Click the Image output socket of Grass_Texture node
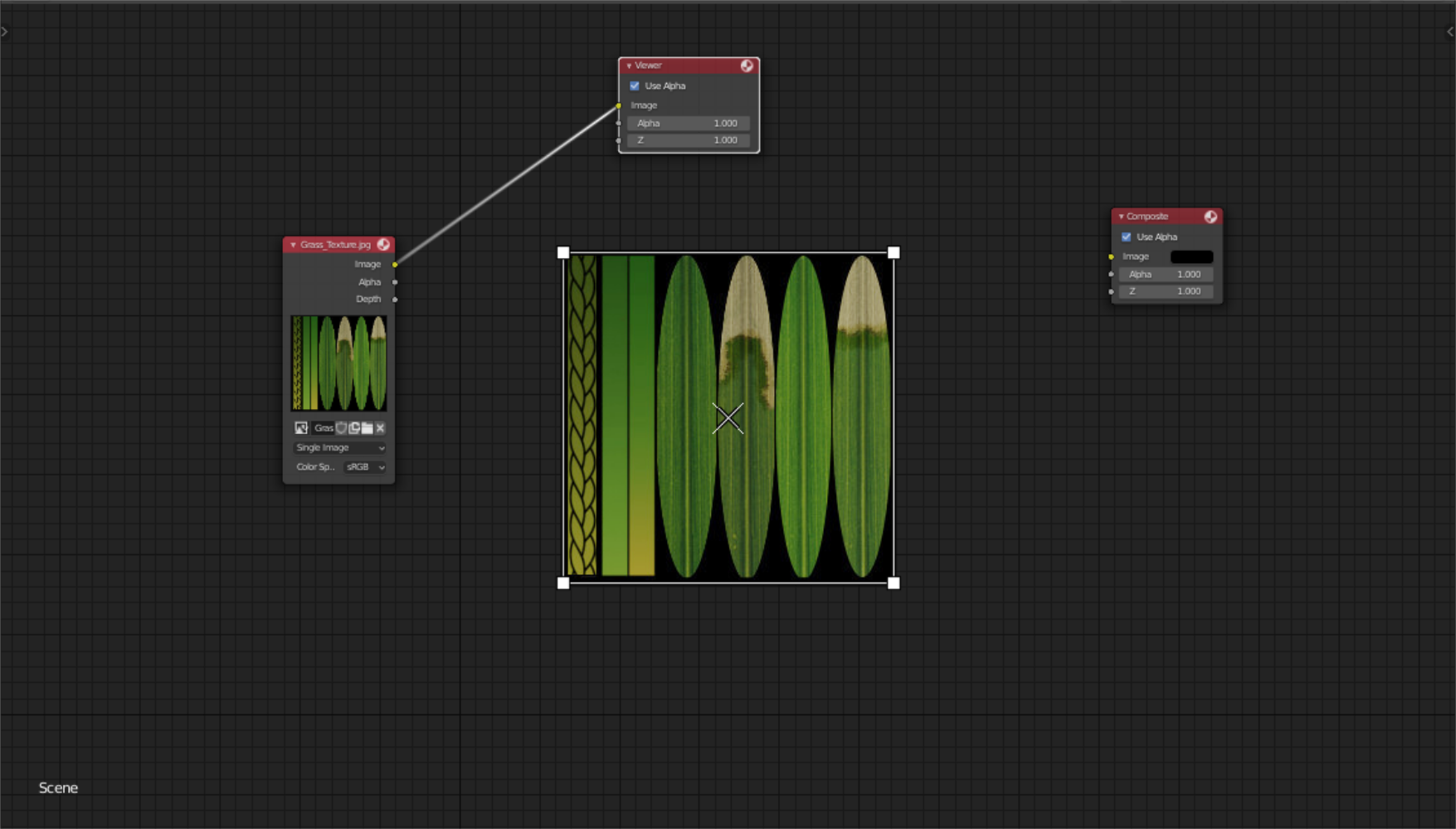The height and width of the screenshot is (829, 1456). [x=395, y=265]
